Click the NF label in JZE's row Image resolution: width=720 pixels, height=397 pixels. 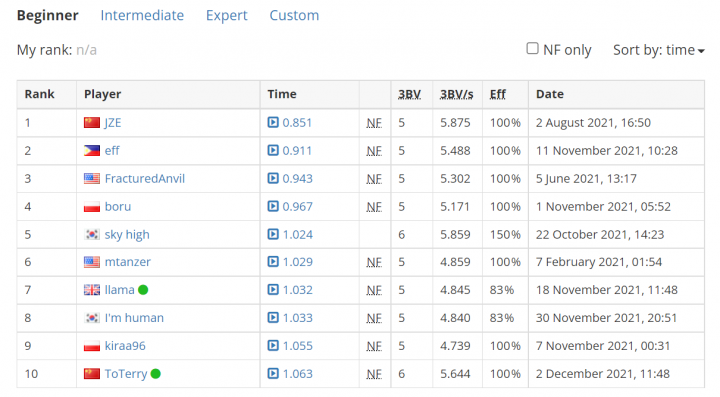(374, 123)
